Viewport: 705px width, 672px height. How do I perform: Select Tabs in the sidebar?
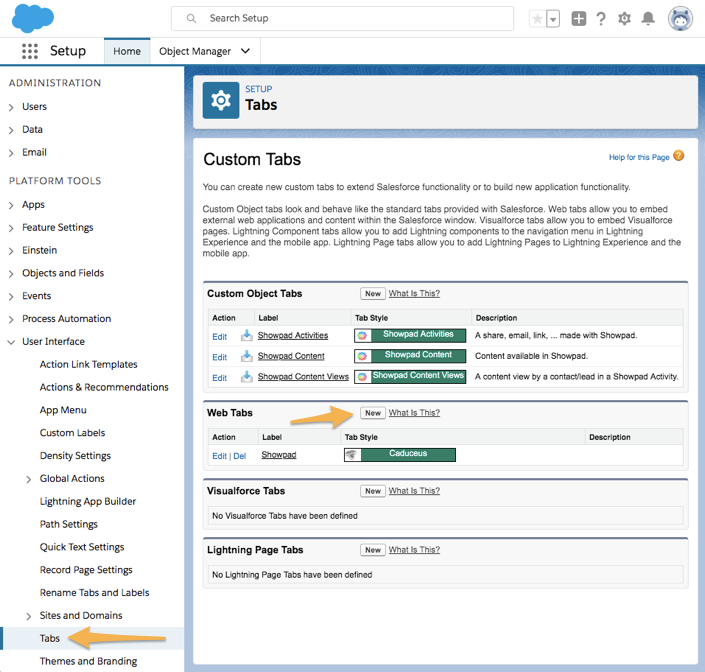click(50, 638)
